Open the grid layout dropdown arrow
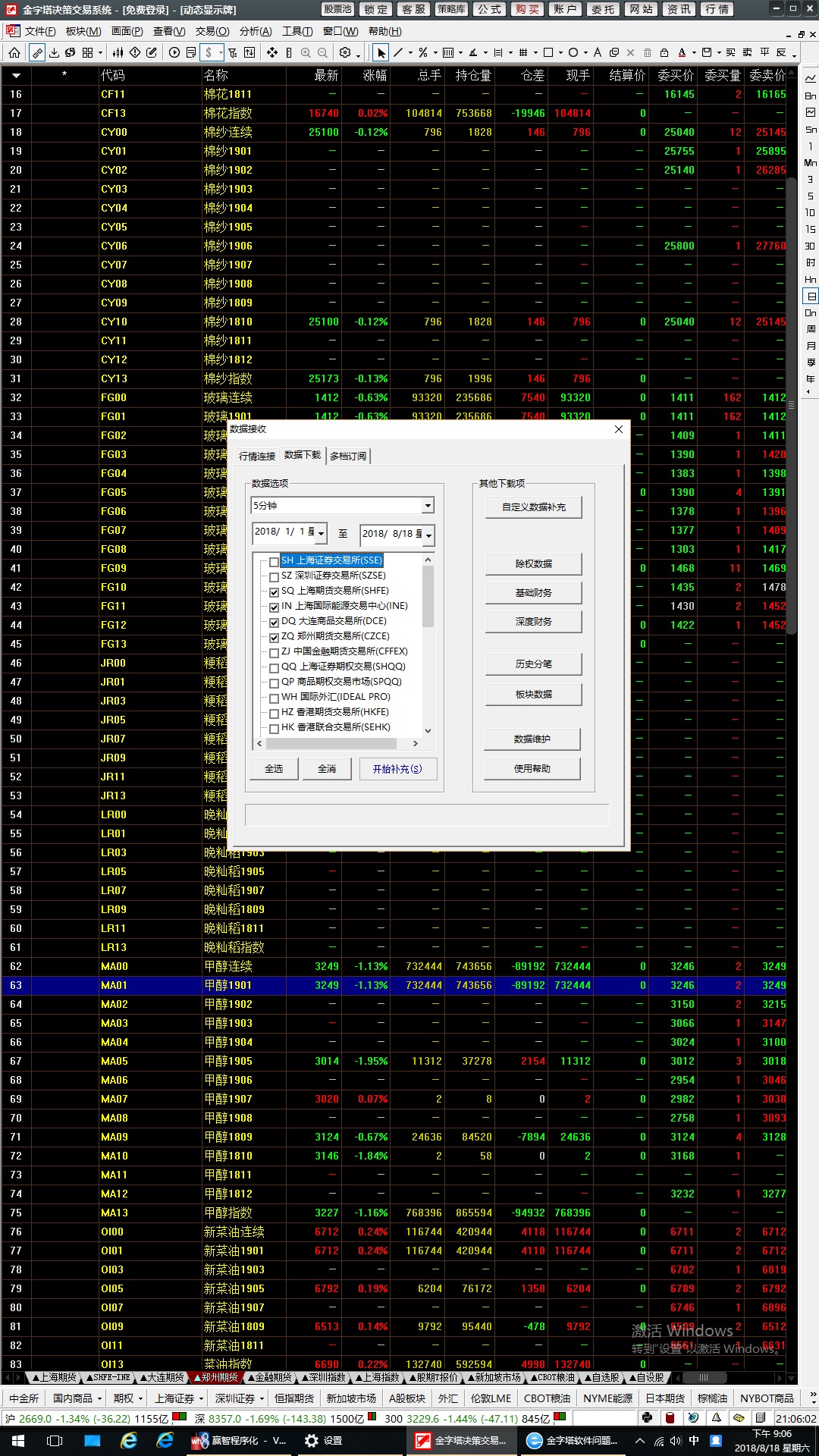819x1456 pixels. pos(101,52)
